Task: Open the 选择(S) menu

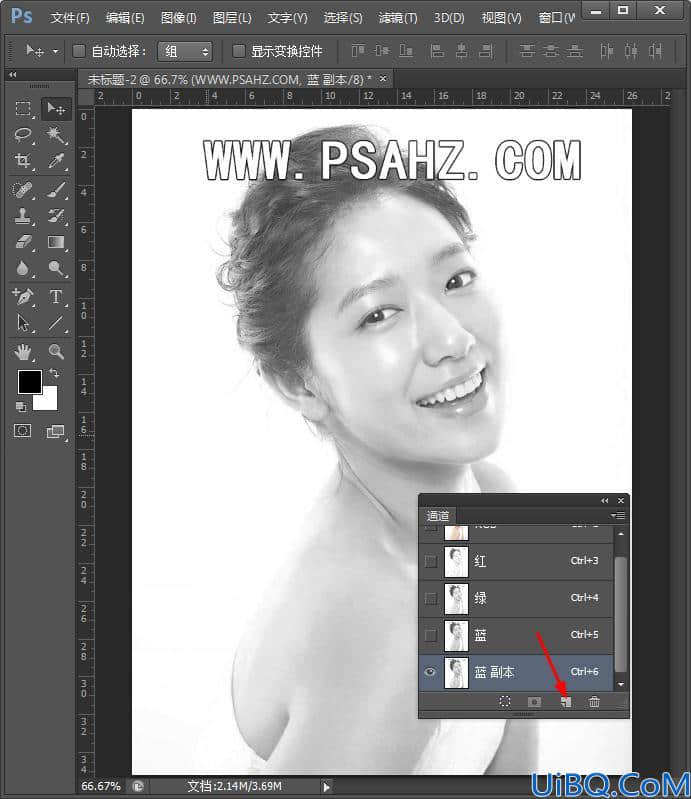Action: pos(342,18)
